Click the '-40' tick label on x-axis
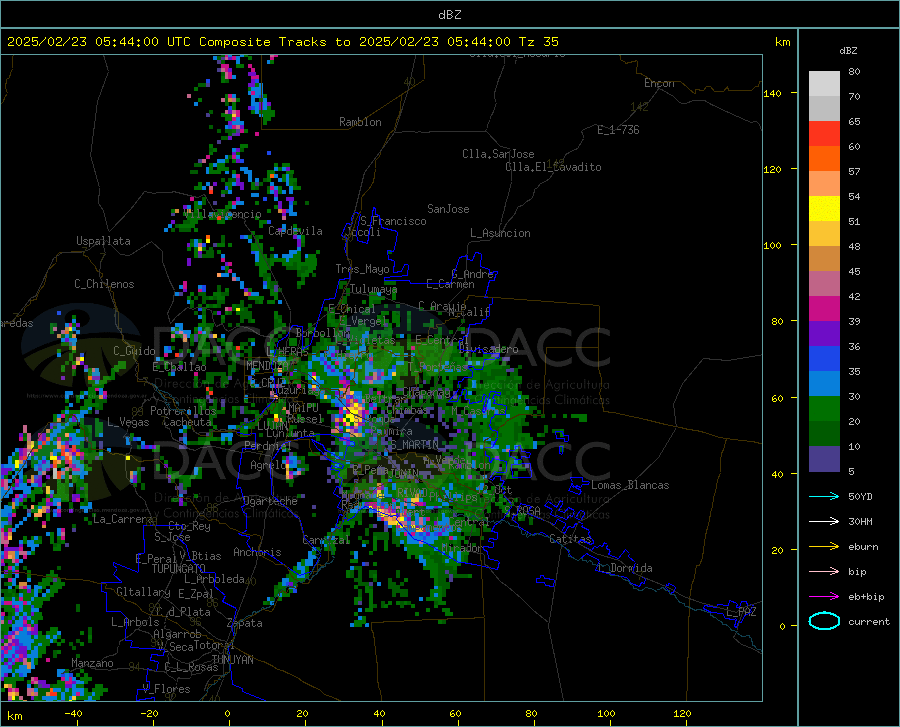Viewport: 900px width, 727px height. [73, 714]
